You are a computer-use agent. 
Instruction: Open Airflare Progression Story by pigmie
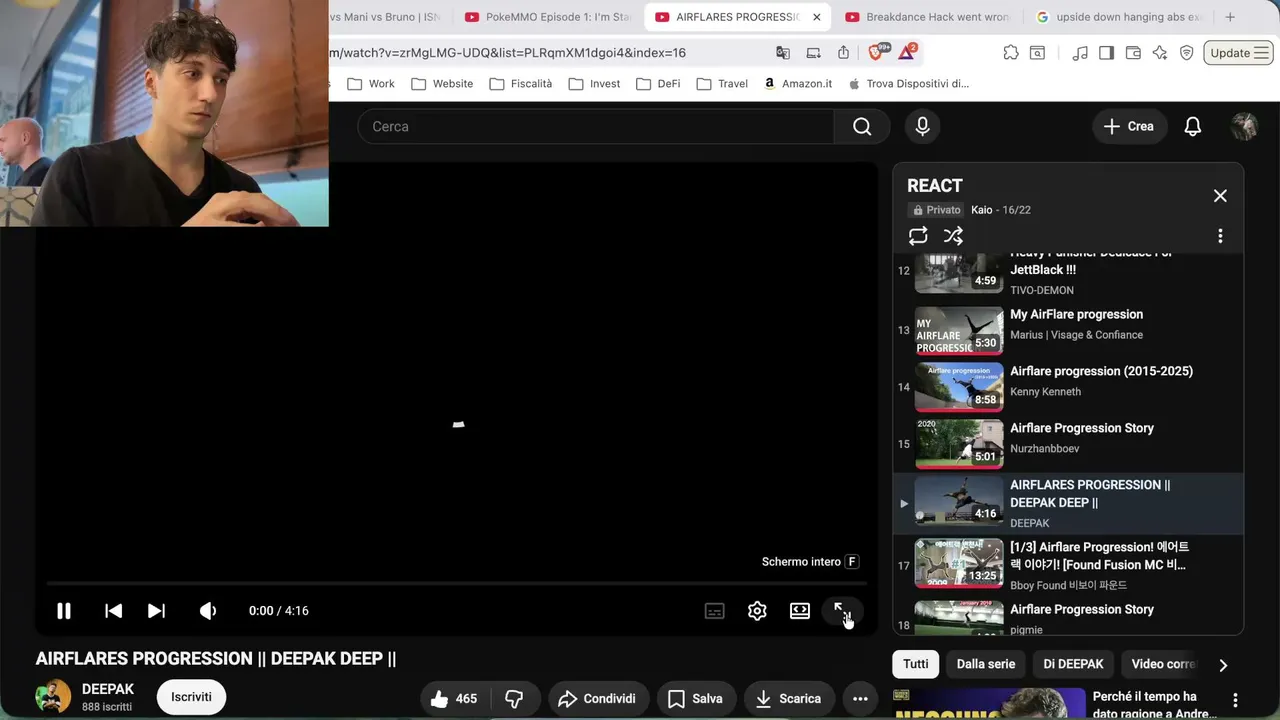[x=1068, y=615]
